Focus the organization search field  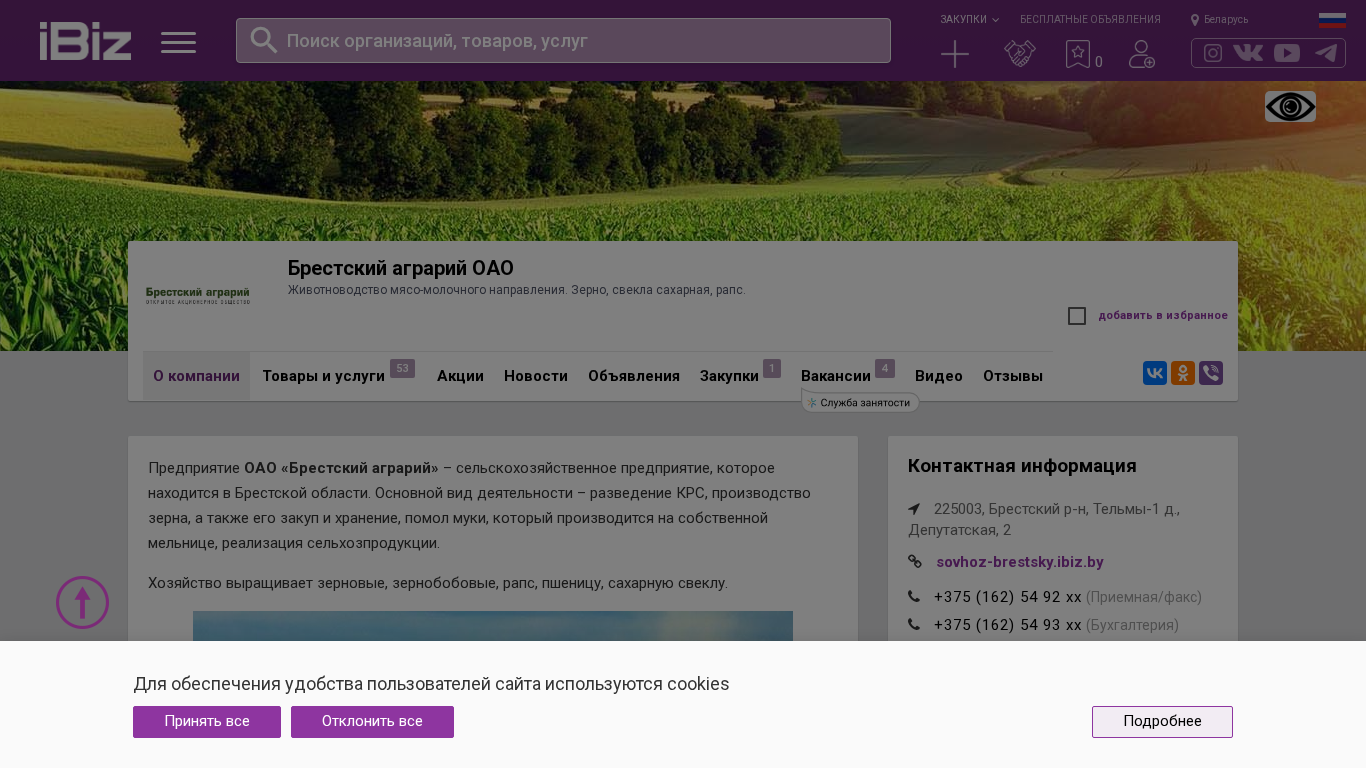(563, 41)
